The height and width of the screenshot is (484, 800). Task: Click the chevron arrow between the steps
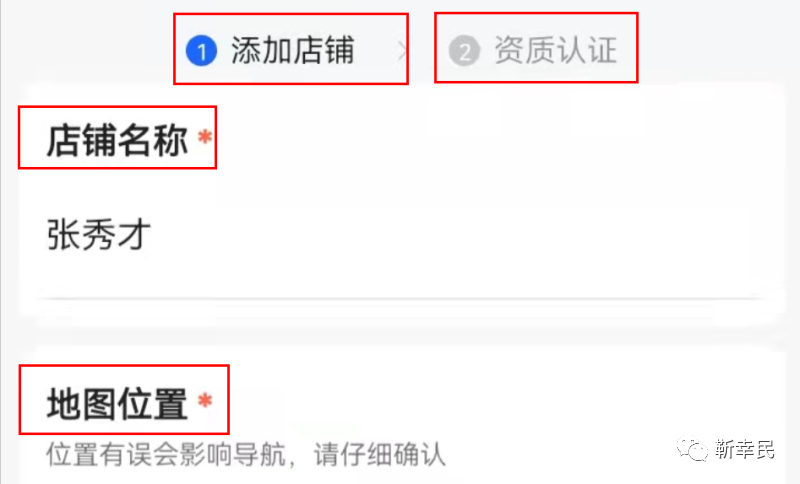pyautogui.click(x=403, y=51)
